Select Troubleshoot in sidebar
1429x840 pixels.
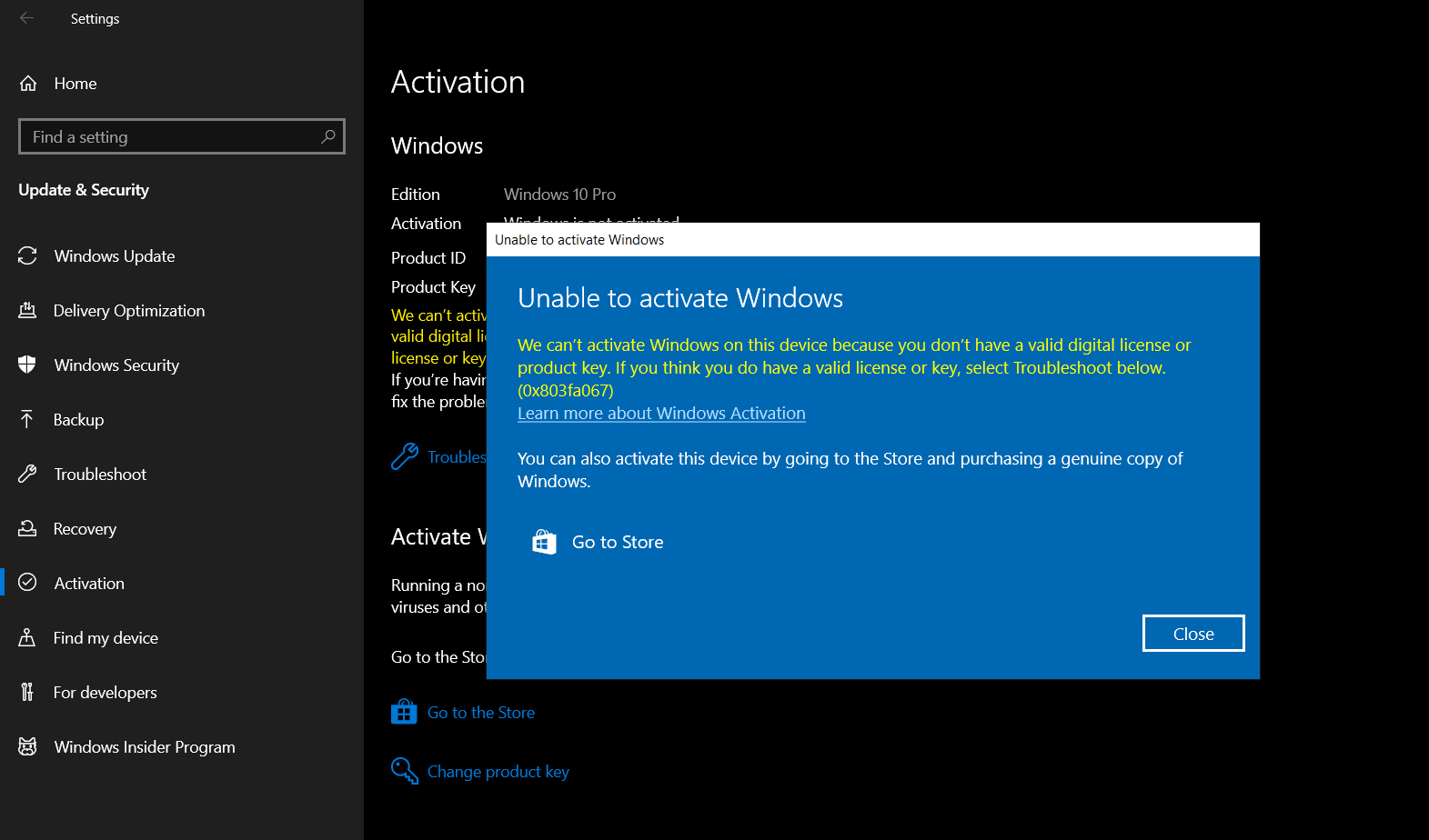[100, 475]
